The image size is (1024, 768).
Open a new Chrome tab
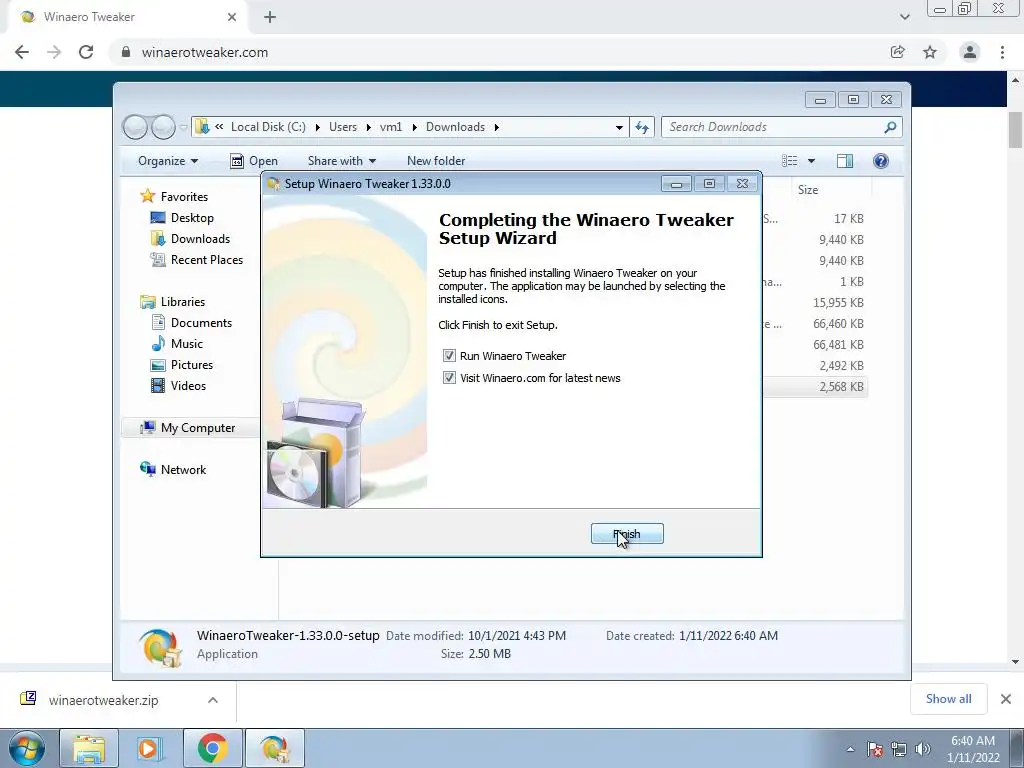point(270,17)
